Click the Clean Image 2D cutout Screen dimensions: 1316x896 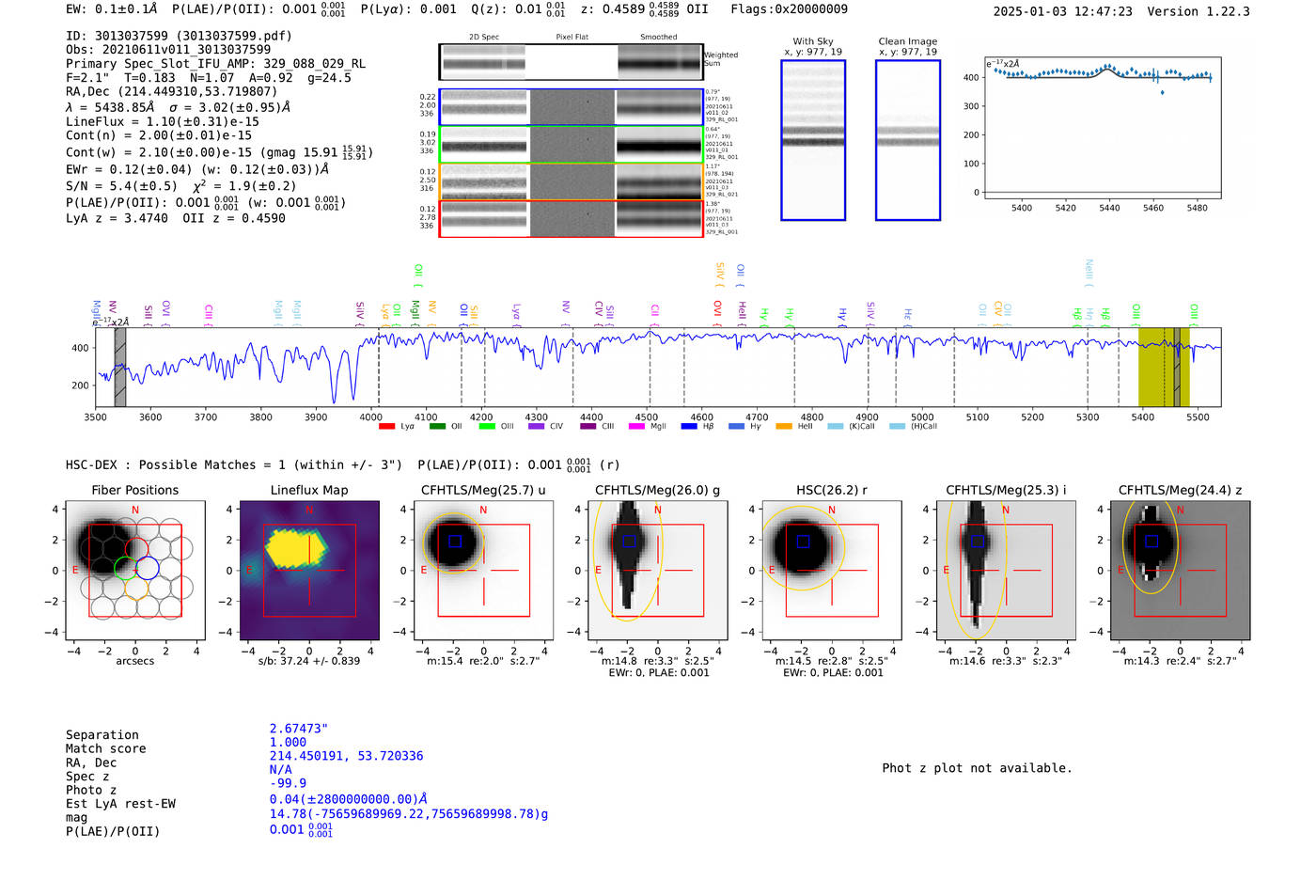pos(908,140)
